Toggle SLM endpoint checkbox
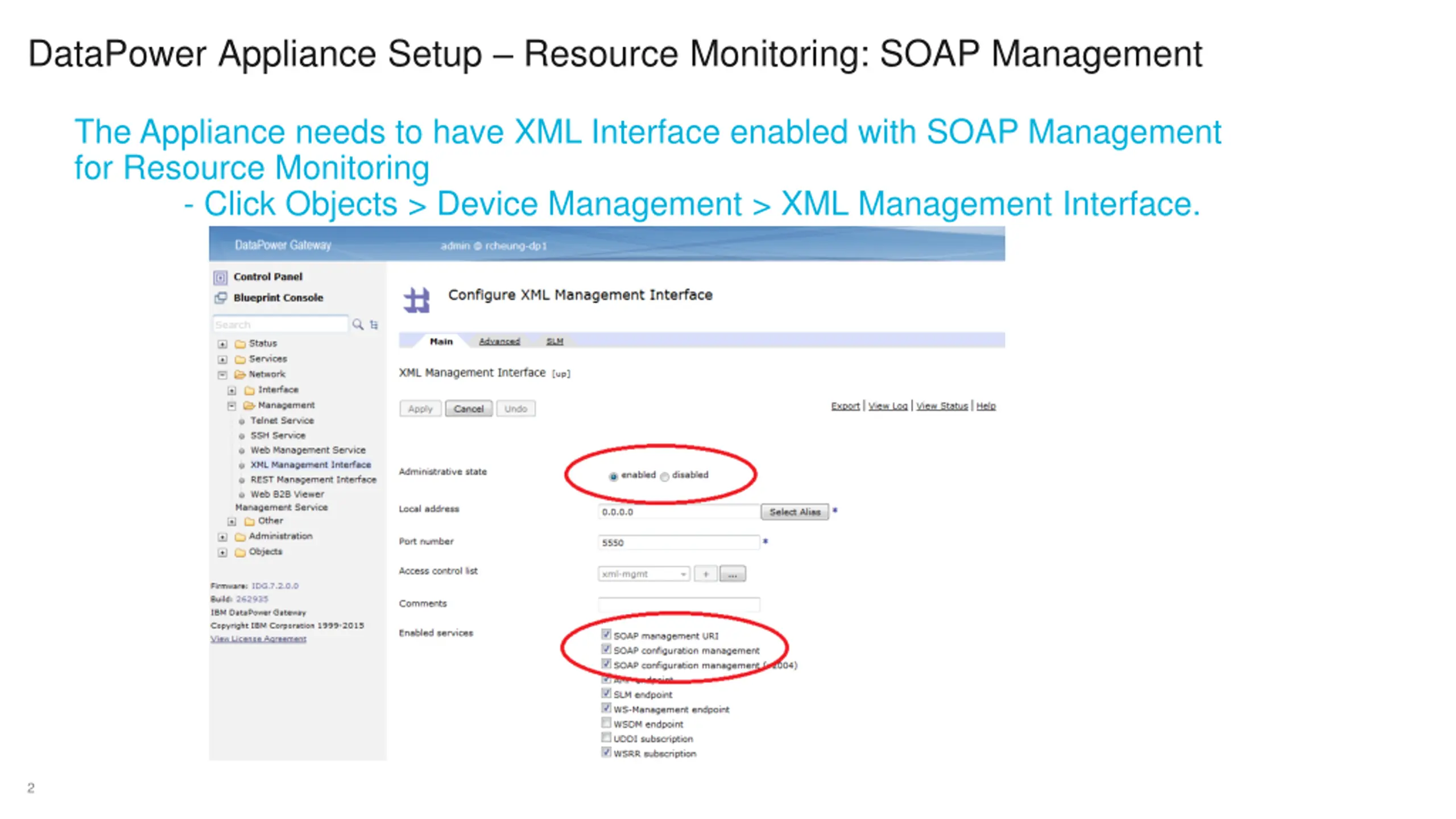 [606, 693]
